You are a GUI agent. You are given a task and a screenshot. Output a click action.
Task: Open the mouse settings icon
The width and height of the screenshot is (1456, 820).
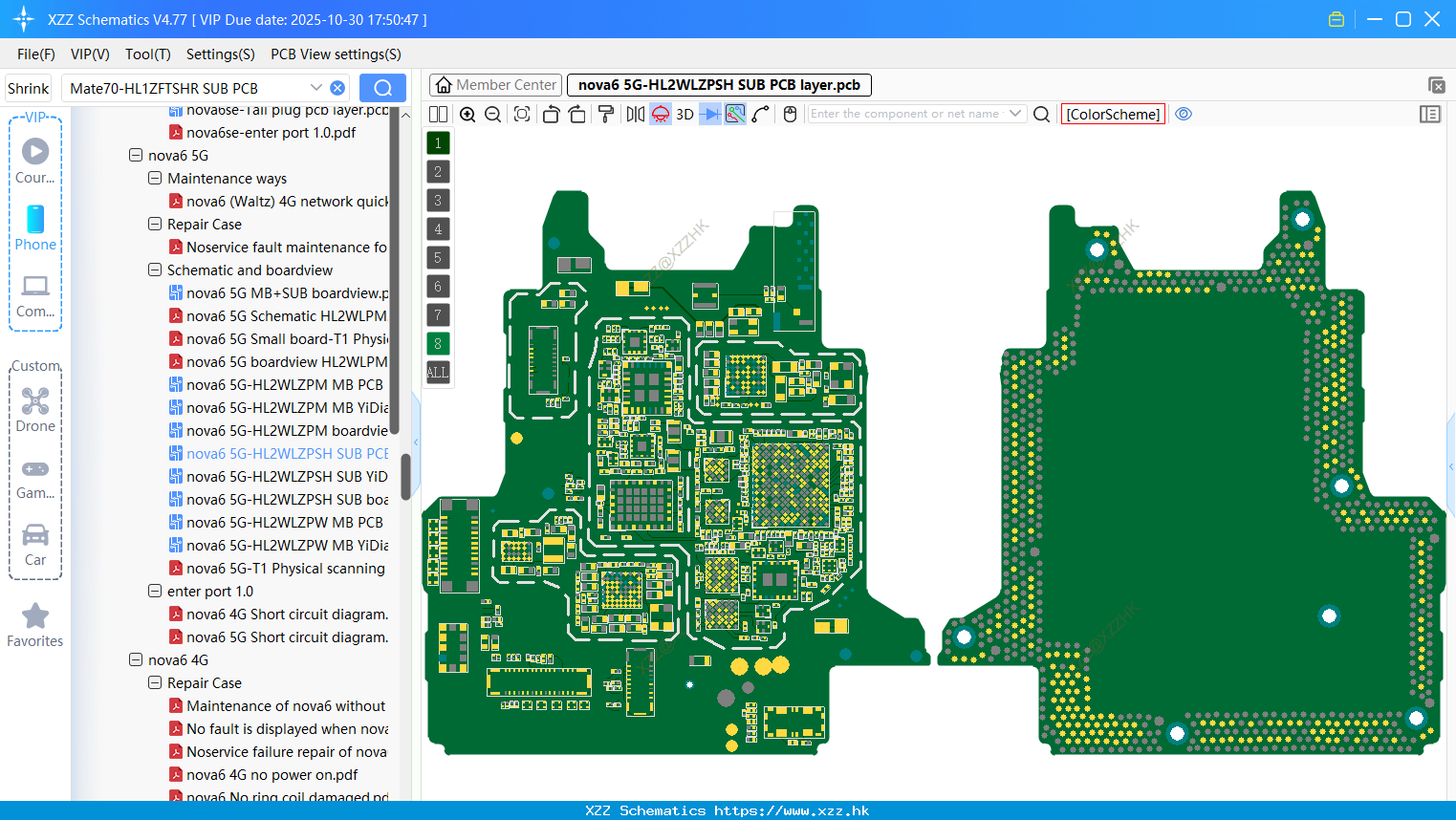tap(790, 114)
